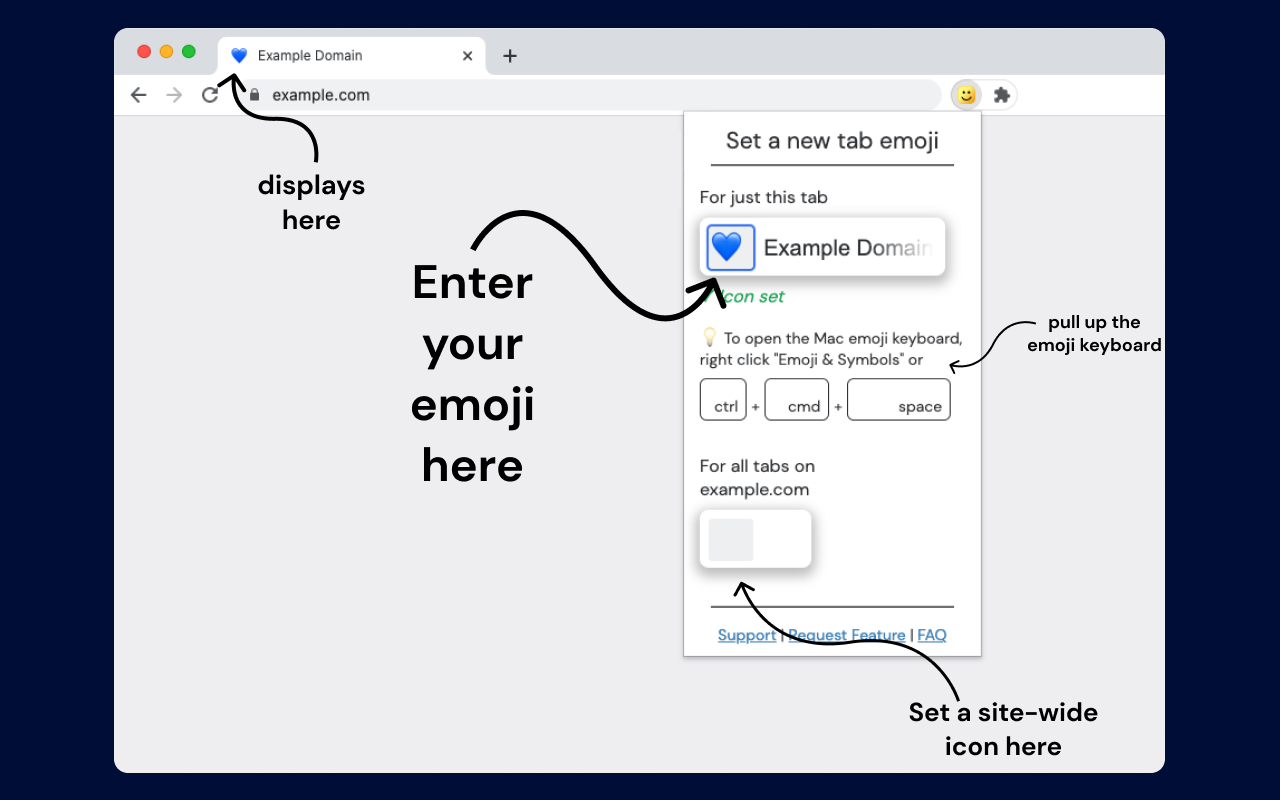Screen dimensions: 1280x800
Task: Open the FAQ link
Action: click(x=931, y=634)
